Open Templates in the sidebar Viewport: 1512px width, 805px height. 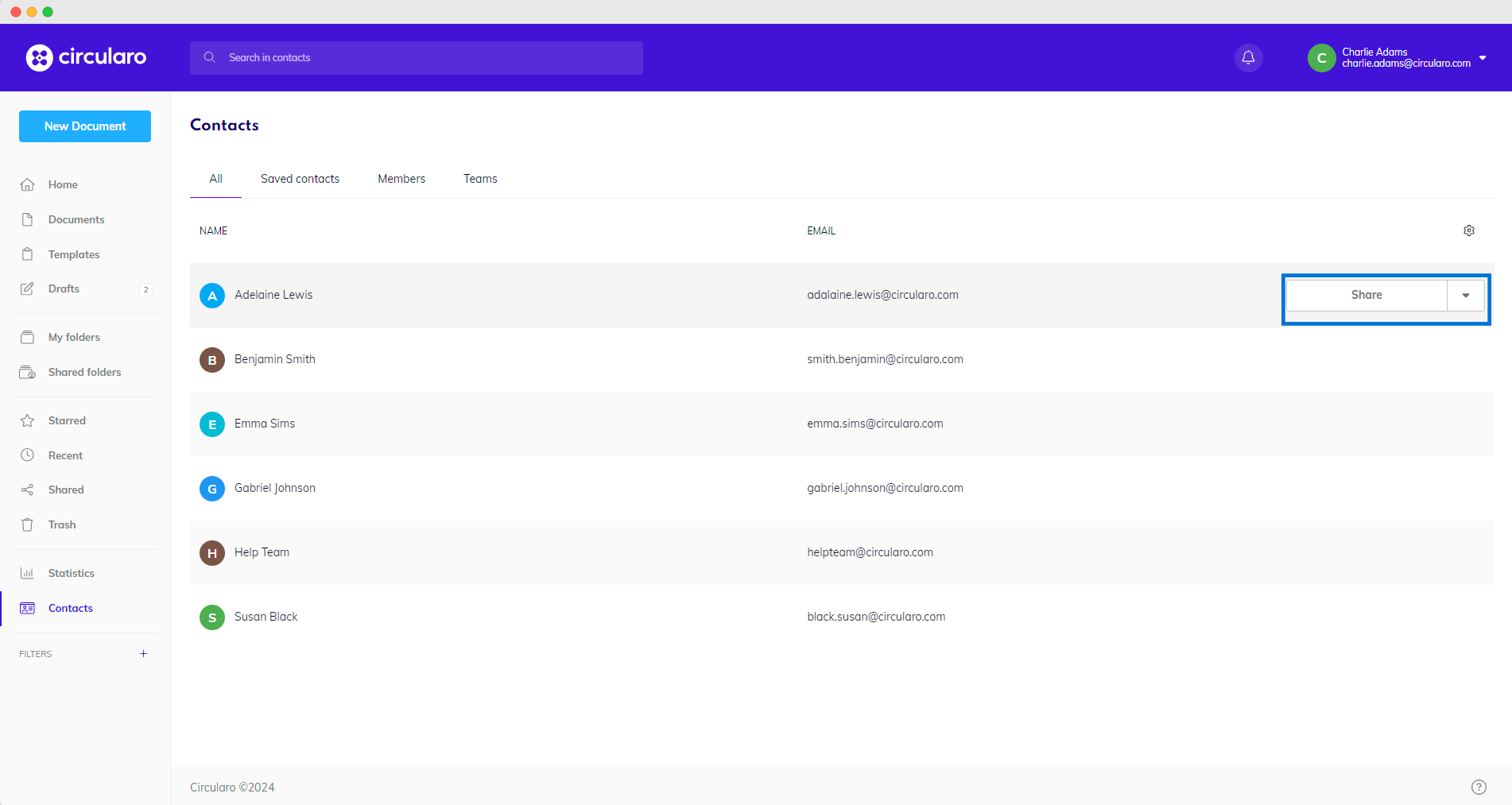click(74, 254)
